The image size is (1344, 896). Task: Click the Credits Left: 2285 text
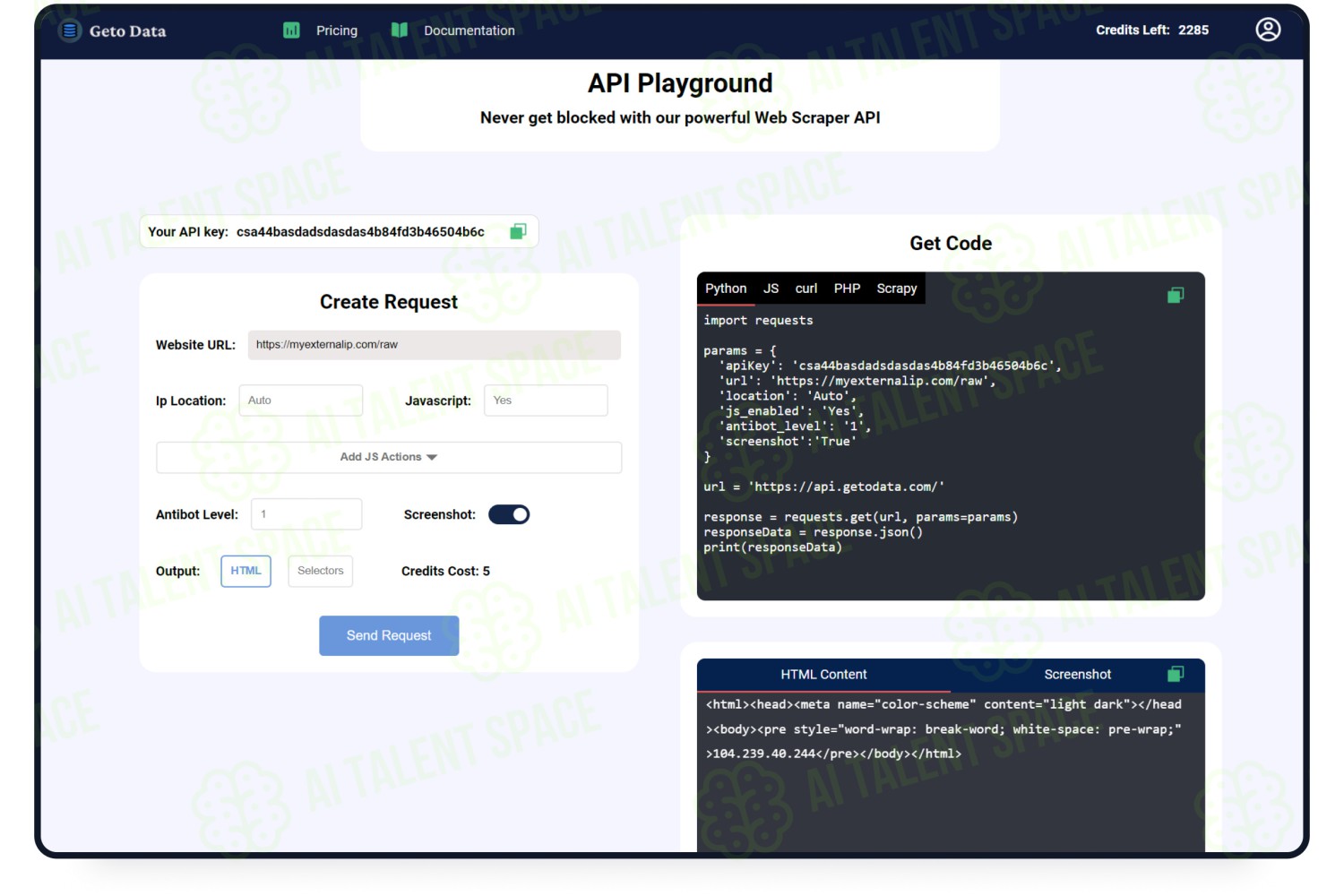click(x=1152, y=30)
